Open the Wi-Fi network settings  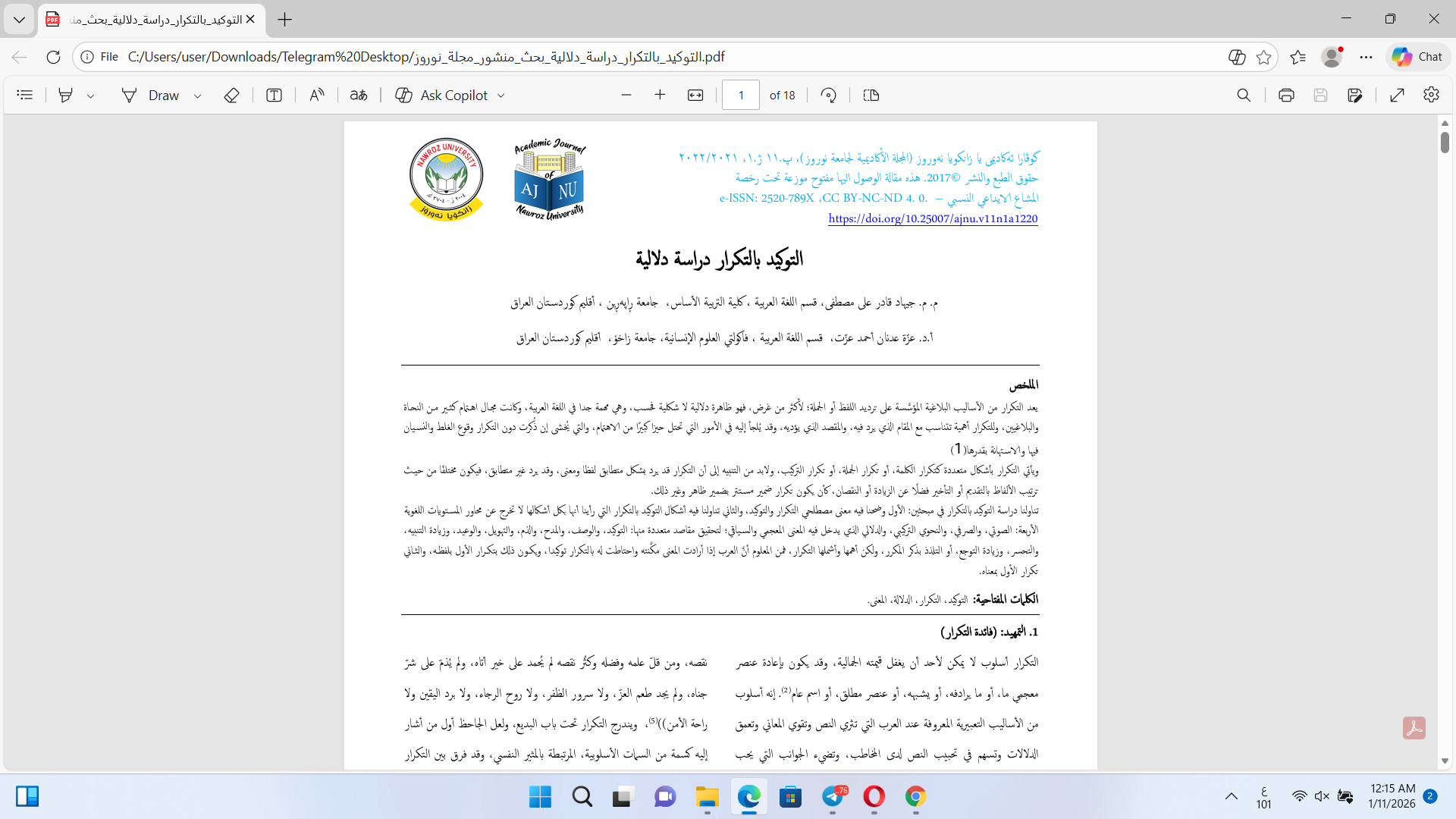tap(1299, 796)
